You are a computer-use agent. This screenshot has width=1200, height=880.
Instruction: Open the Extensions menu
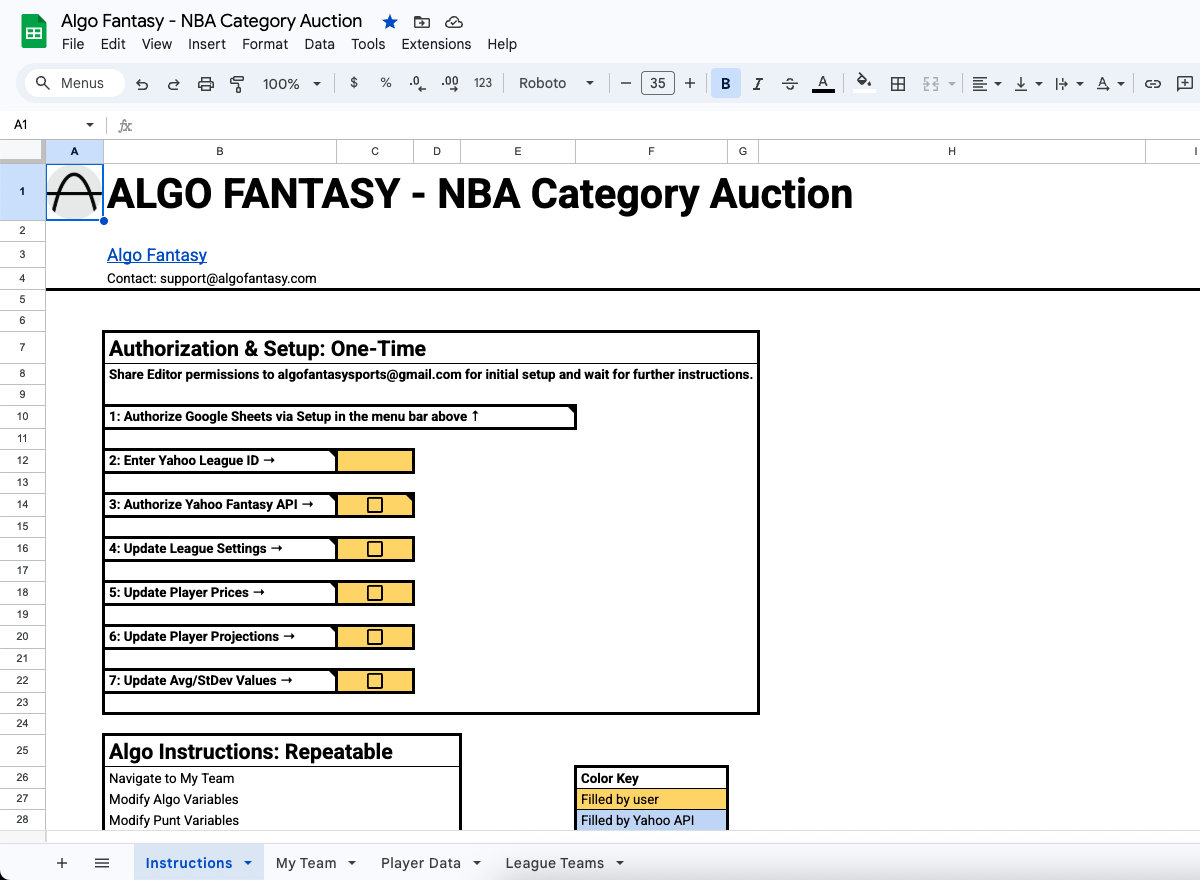tap(436, 44)
